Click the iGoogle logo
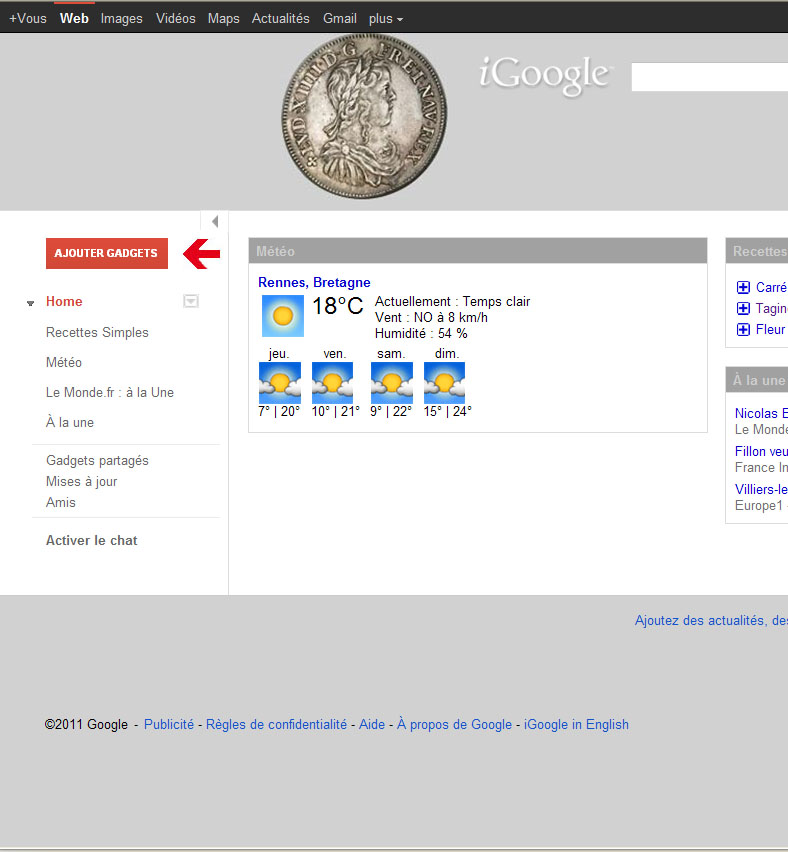 545,77
